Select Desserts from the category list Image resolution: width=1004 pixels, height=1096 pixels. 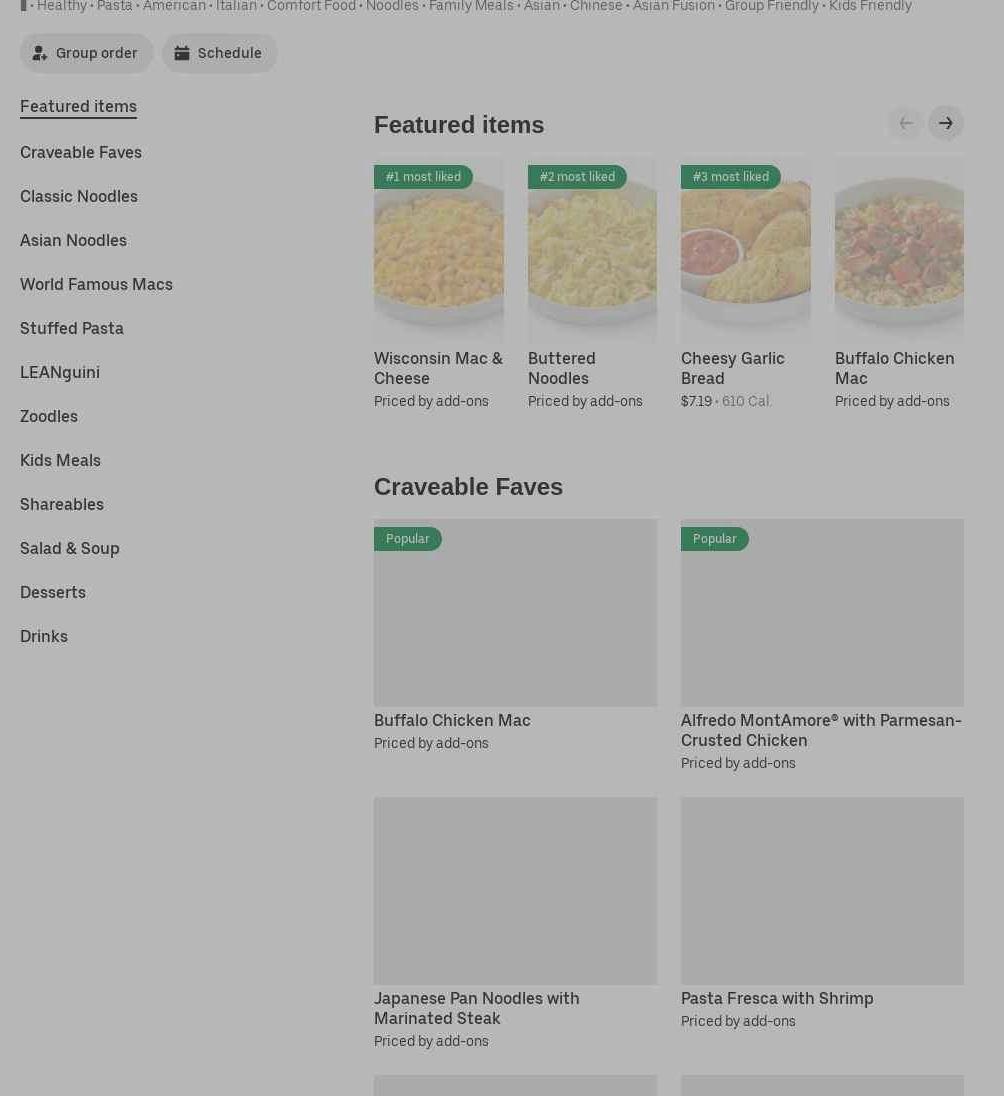53,592
